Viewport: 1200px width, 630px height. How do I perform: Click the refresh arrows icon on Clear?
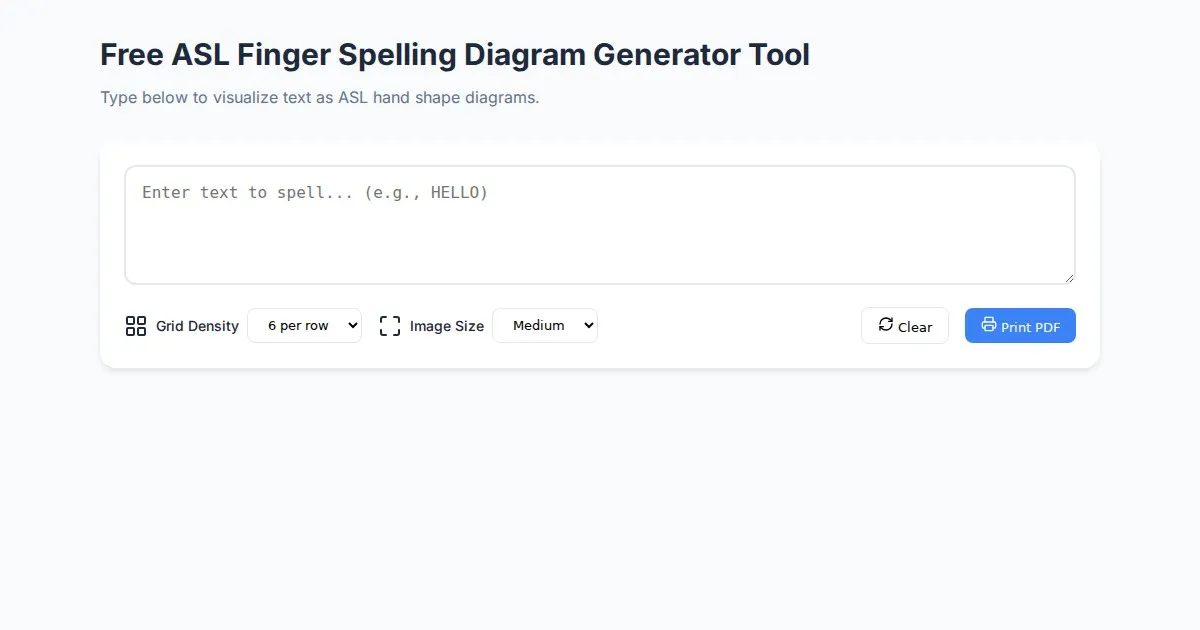click(x=886, y=324)
